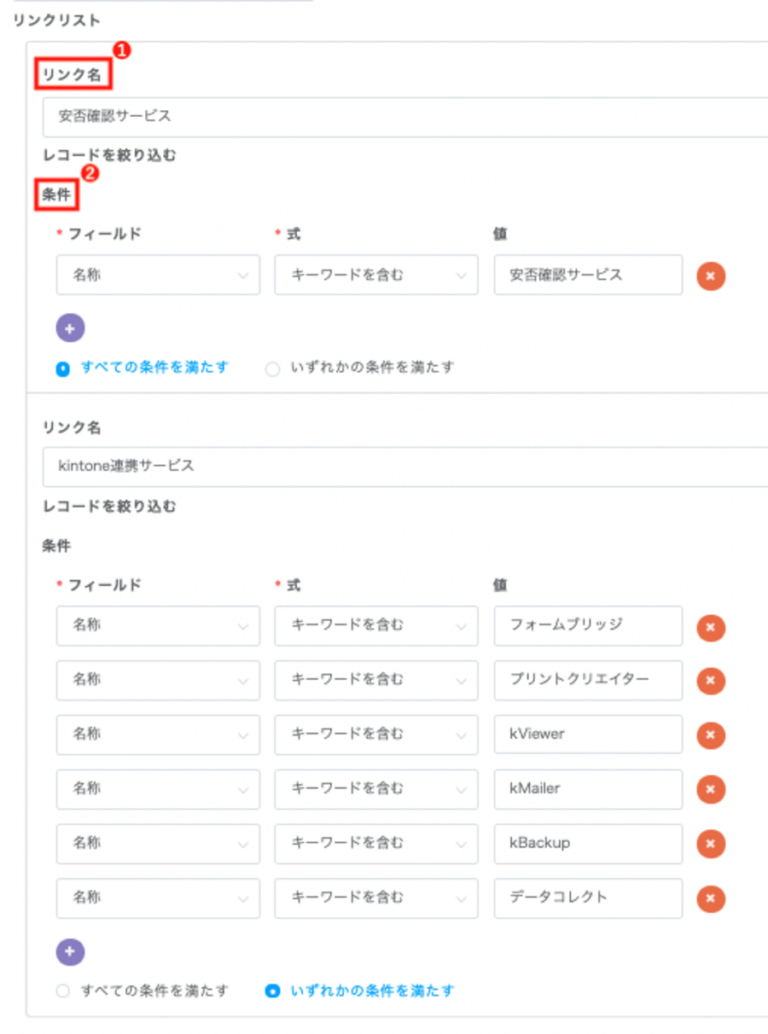The height and width of the screenshot is (1034, 768).
Task: Delete the kBackup condition row
Action: click(x=711, y=844)
